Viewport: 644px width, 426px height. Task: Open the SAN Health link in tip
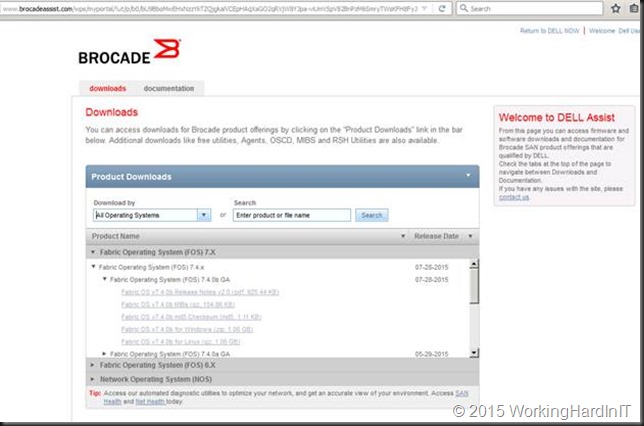coord(462,393)
